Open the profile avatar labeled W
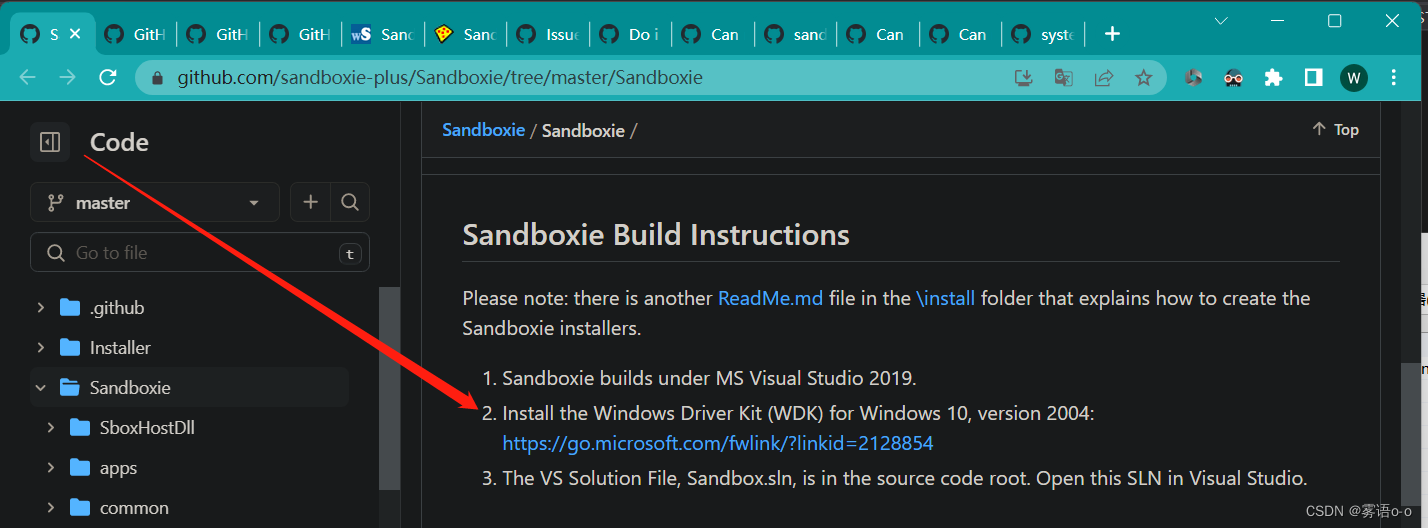 (x=1354, y=77)
